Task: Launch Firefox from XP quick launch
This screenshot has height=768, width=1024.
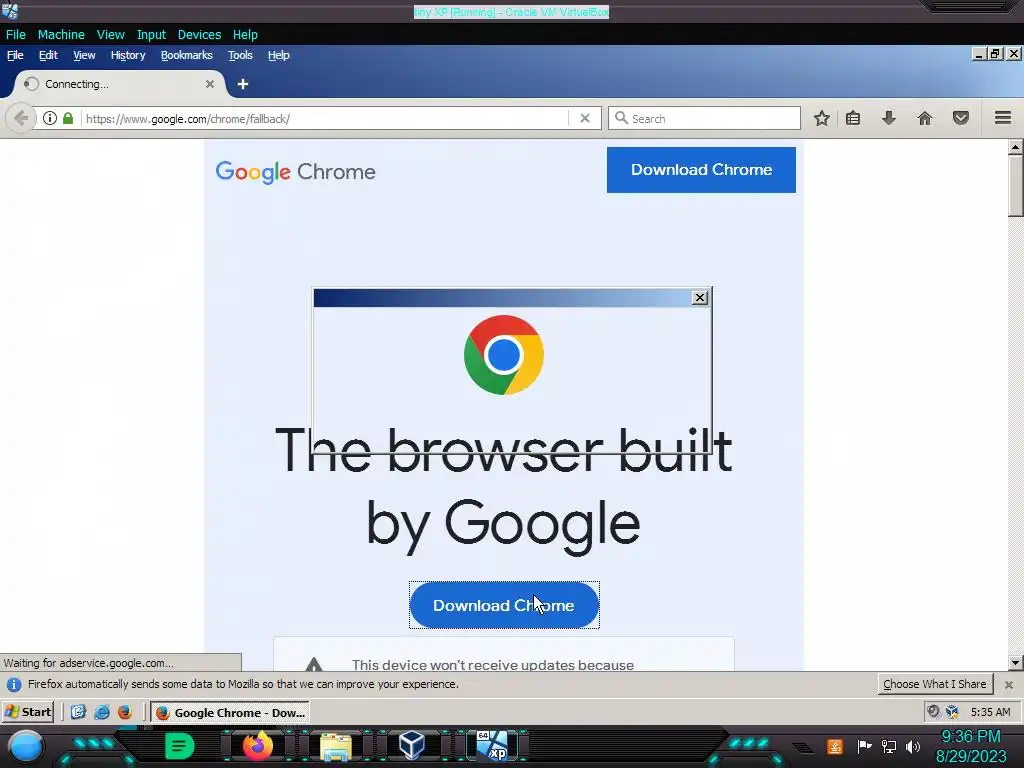Action: (125, 712)
